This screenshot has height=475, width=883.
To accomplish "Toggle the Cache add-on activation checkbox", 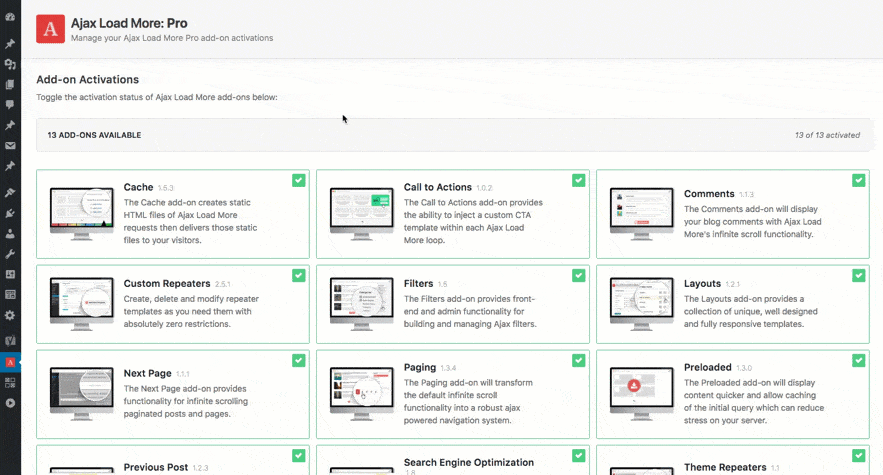I will 299,180.
